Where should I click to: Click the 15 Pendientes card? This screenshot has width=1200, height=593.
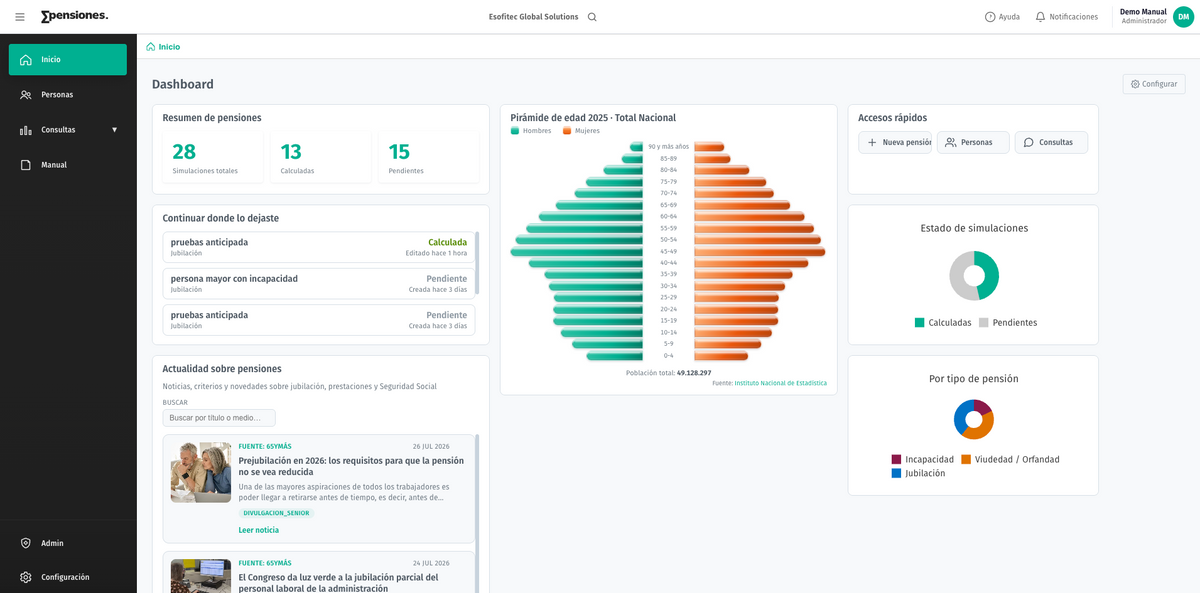coord(429,158)
